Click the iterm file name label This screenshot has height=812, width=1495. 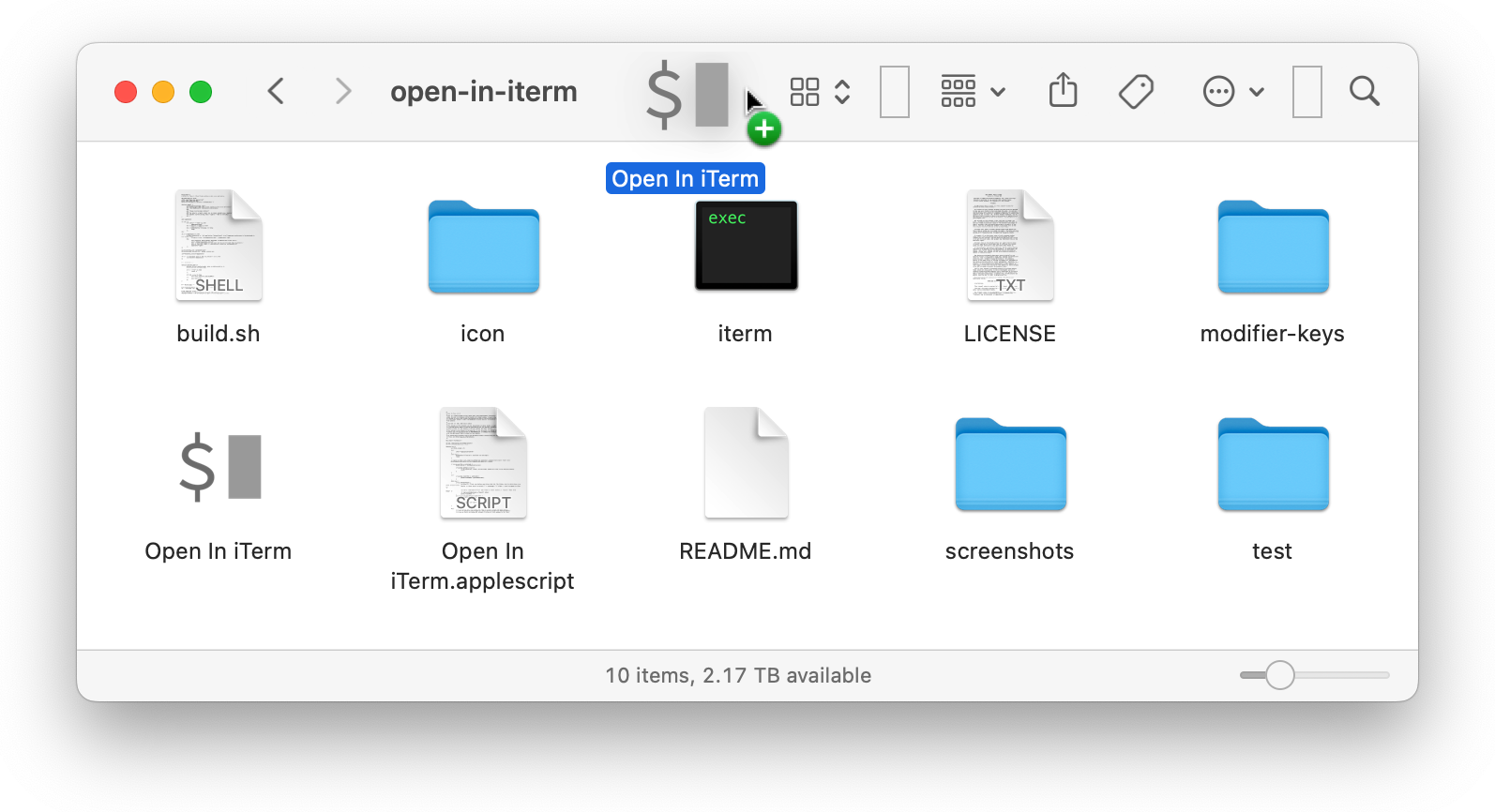(746, 334)
